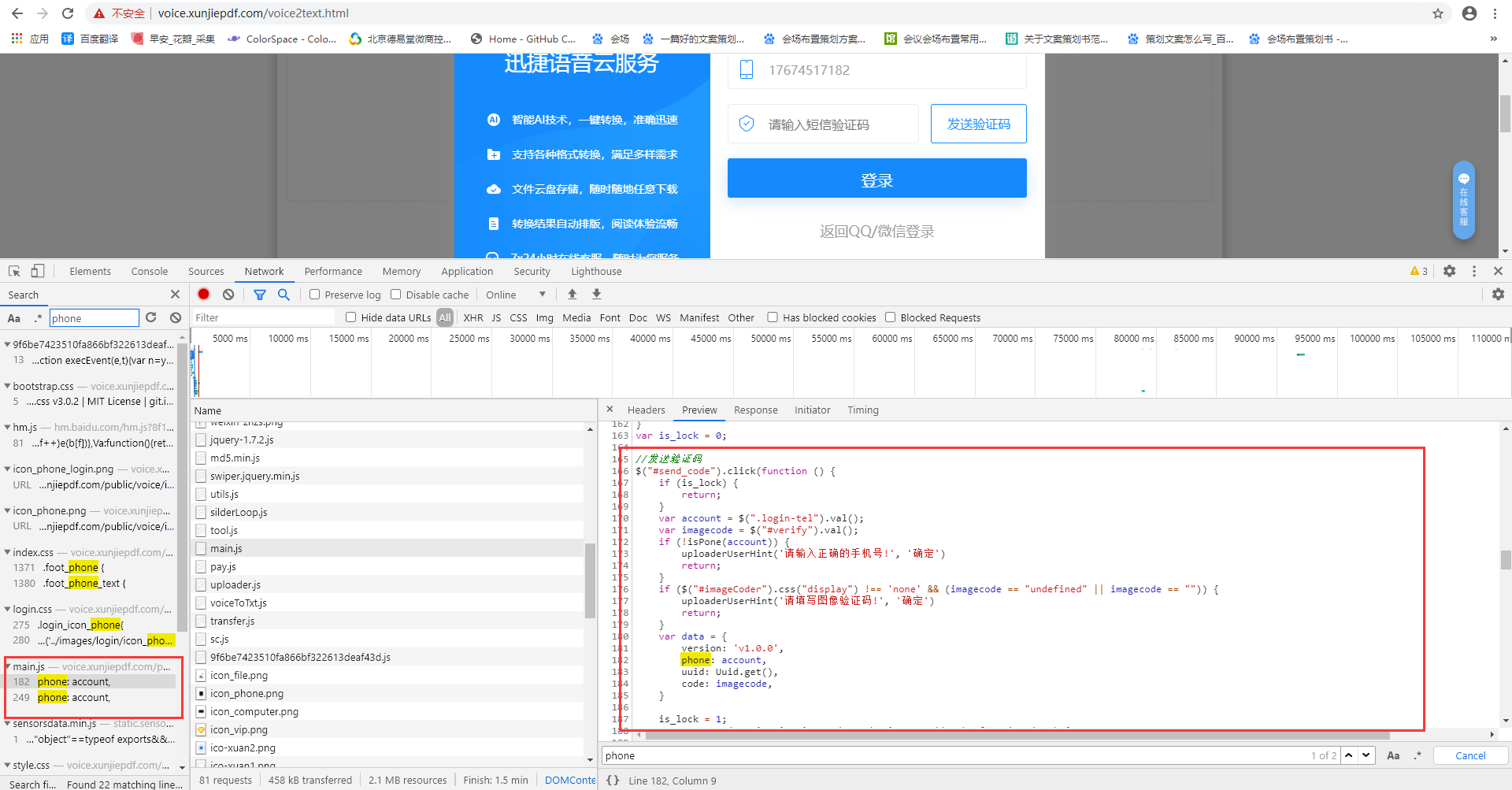Check the Hide data URLs checkbox

coord(351,317)
